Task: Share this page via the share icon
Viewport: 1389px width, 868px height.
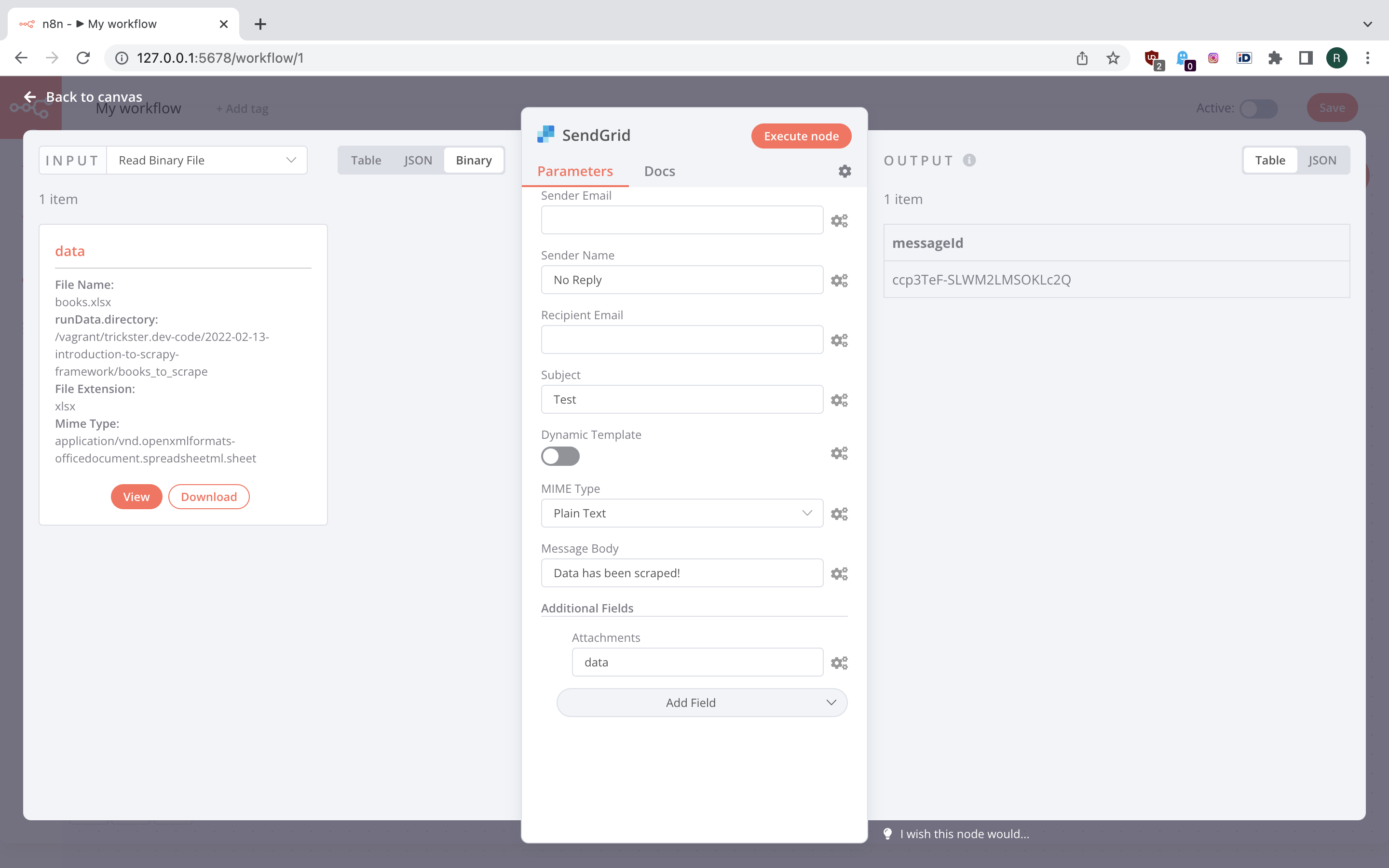Action: click(1082, 58)
